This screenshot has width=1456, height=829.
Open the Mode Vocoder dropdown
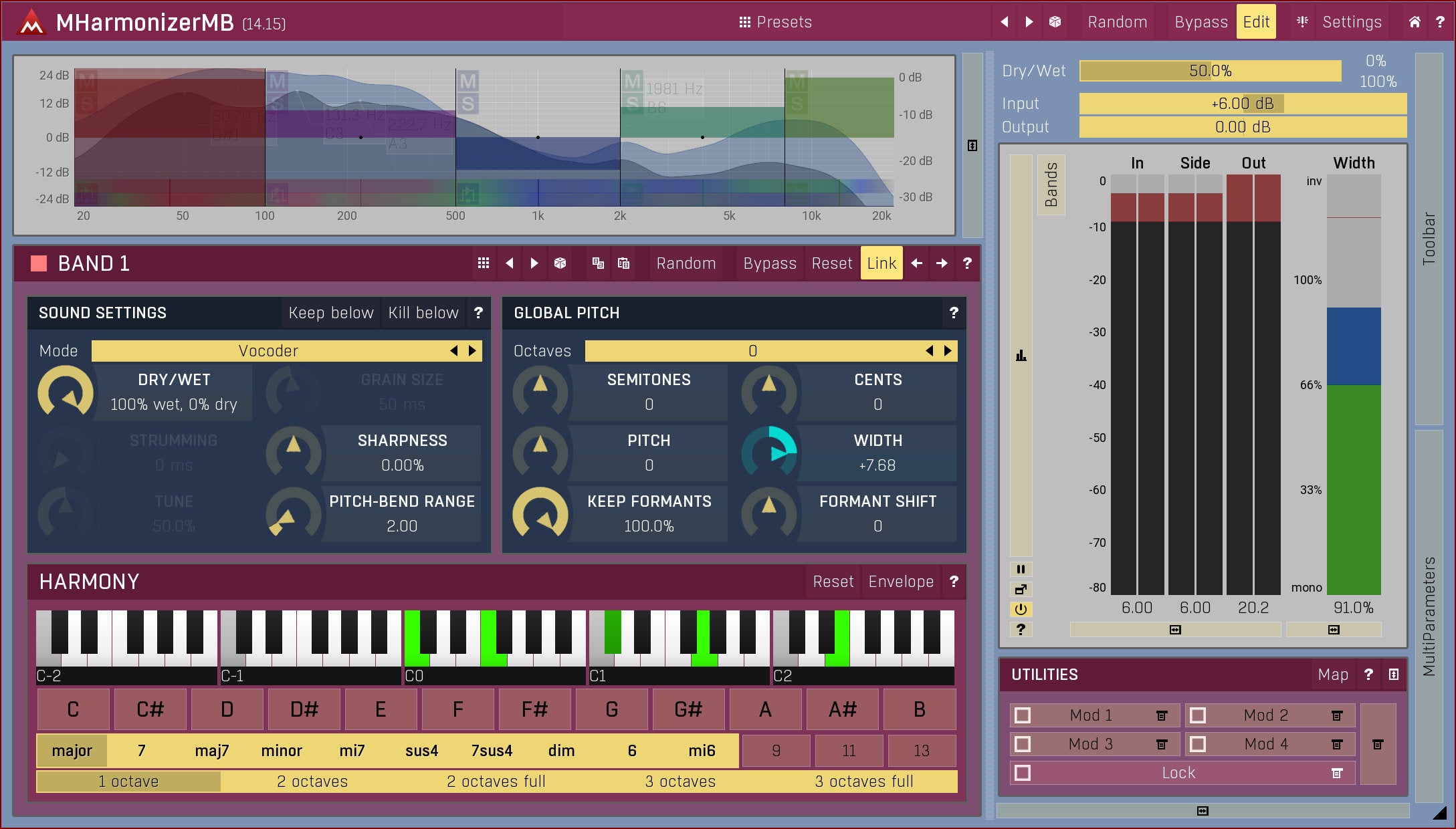[269, 351]
